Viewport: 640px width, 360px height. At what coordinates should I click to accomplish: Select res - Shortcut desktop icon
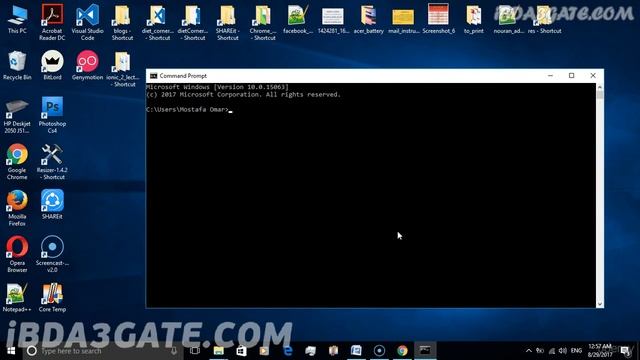544,19
